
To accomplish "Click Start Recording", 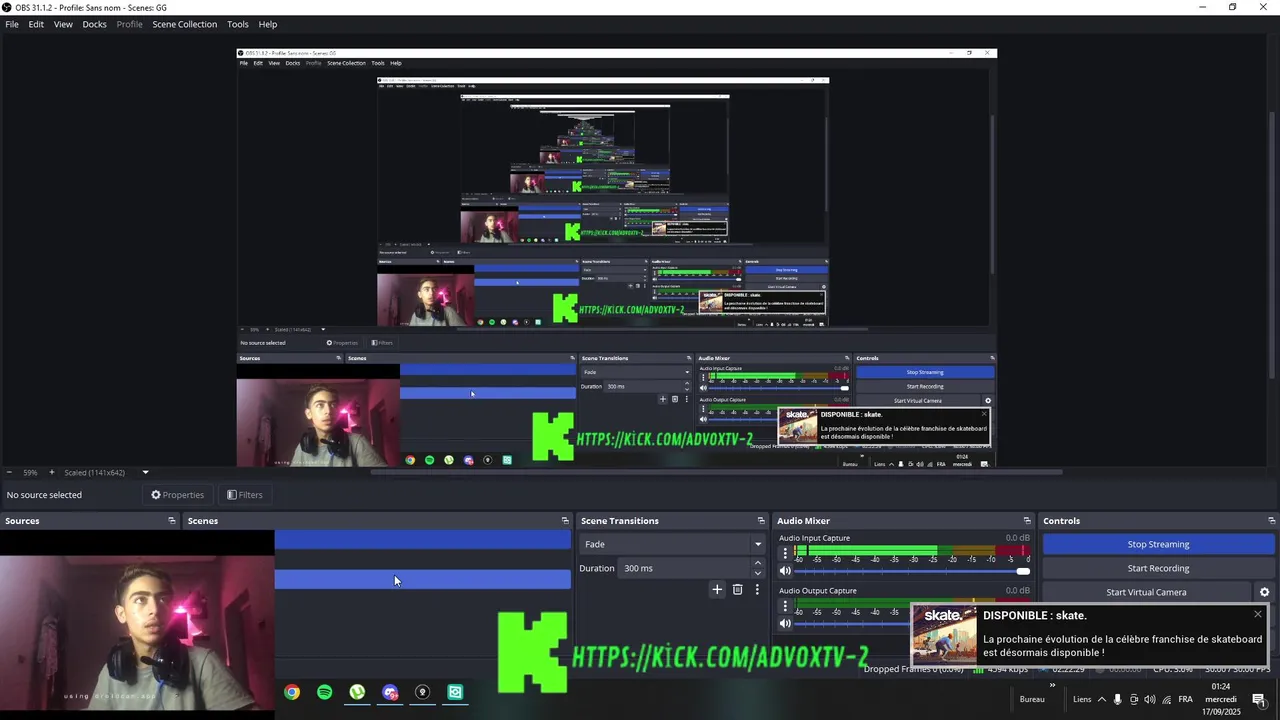I will click(x=1158, y=568).
